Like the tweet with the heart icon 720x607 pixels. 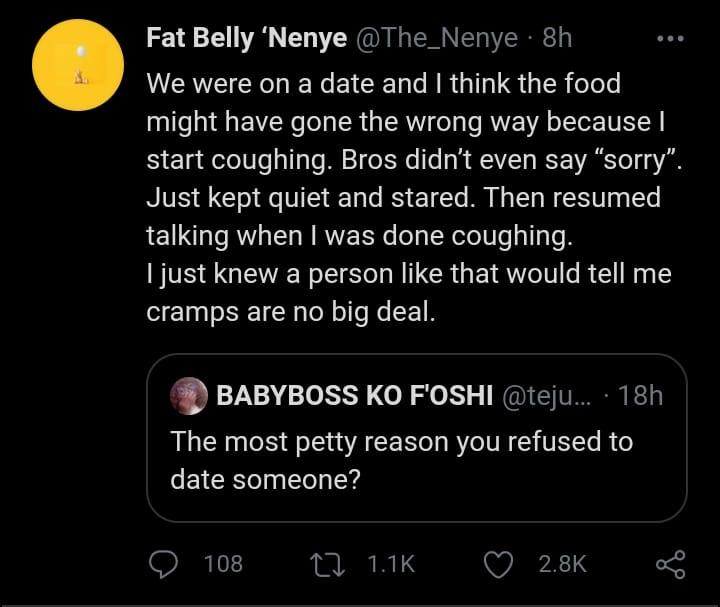(x=498, y=565)
